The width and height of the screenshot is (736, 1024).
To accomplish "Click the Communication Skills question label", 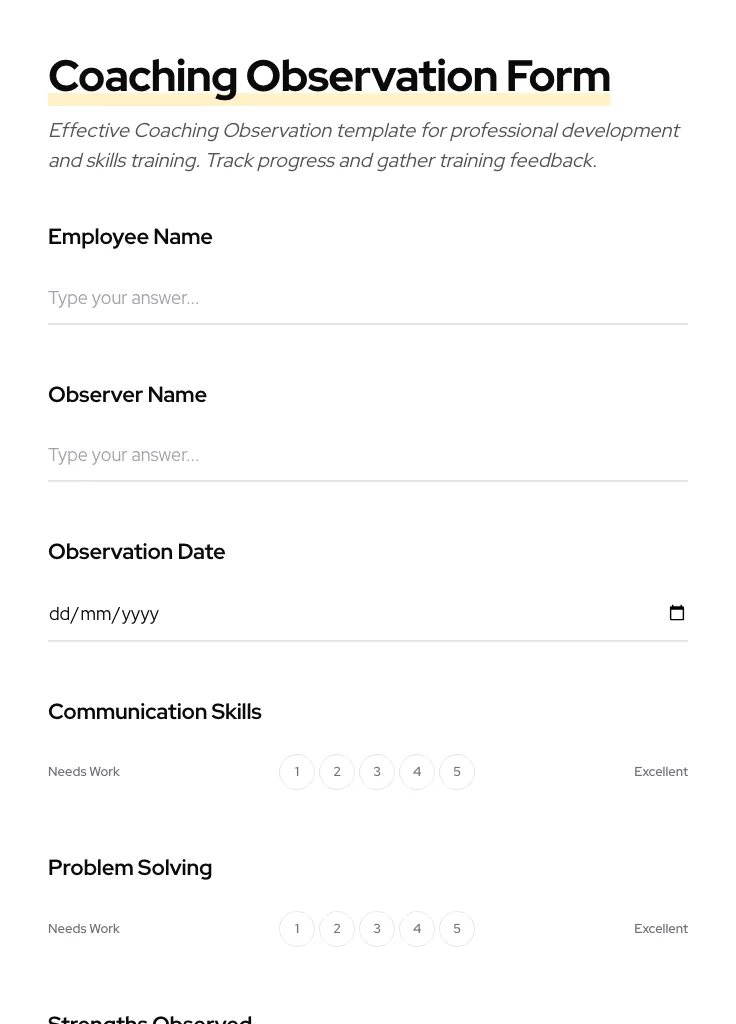I will [154, 712].
